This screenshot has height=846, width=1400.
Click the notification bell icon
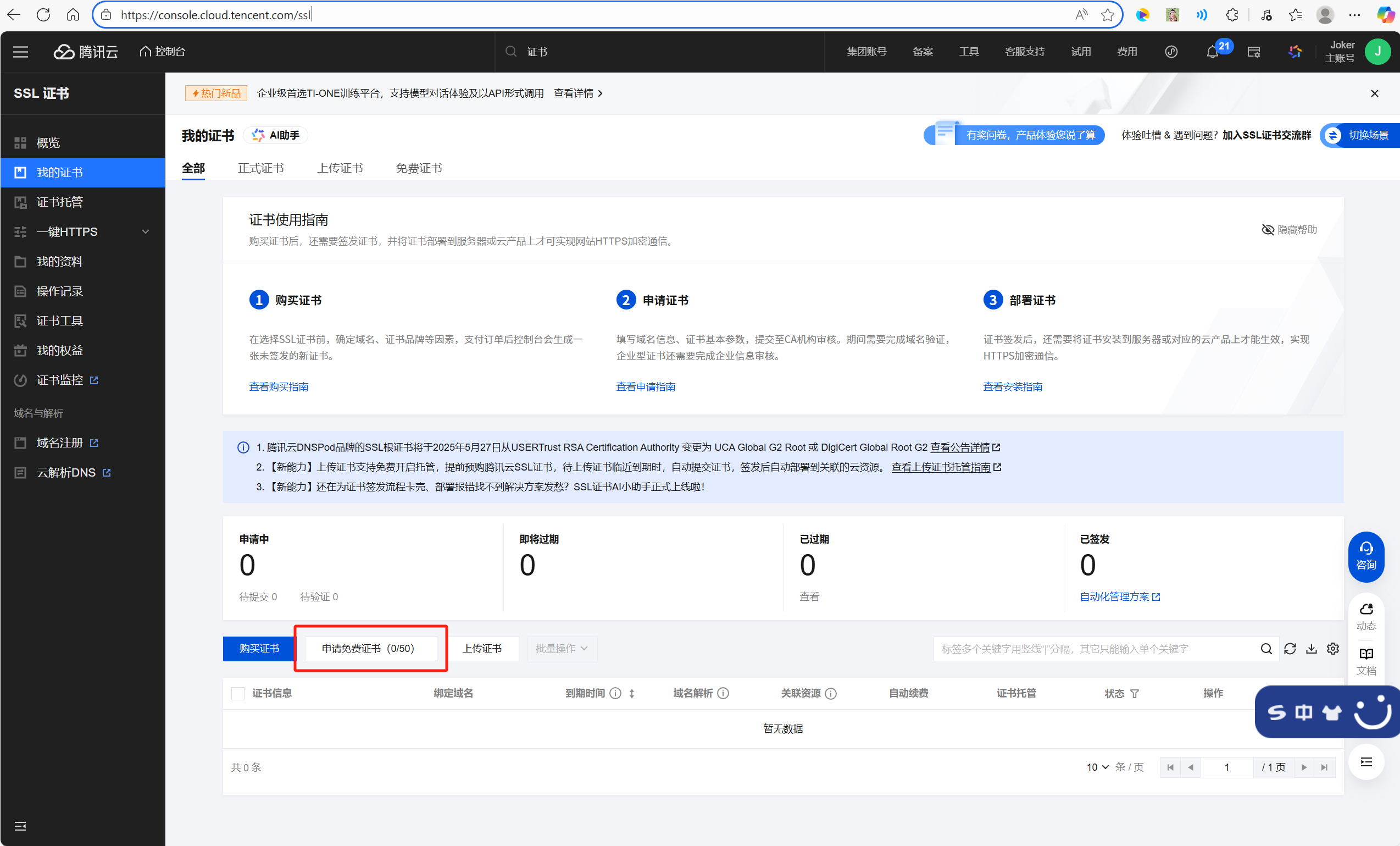tap(1212, 52)
